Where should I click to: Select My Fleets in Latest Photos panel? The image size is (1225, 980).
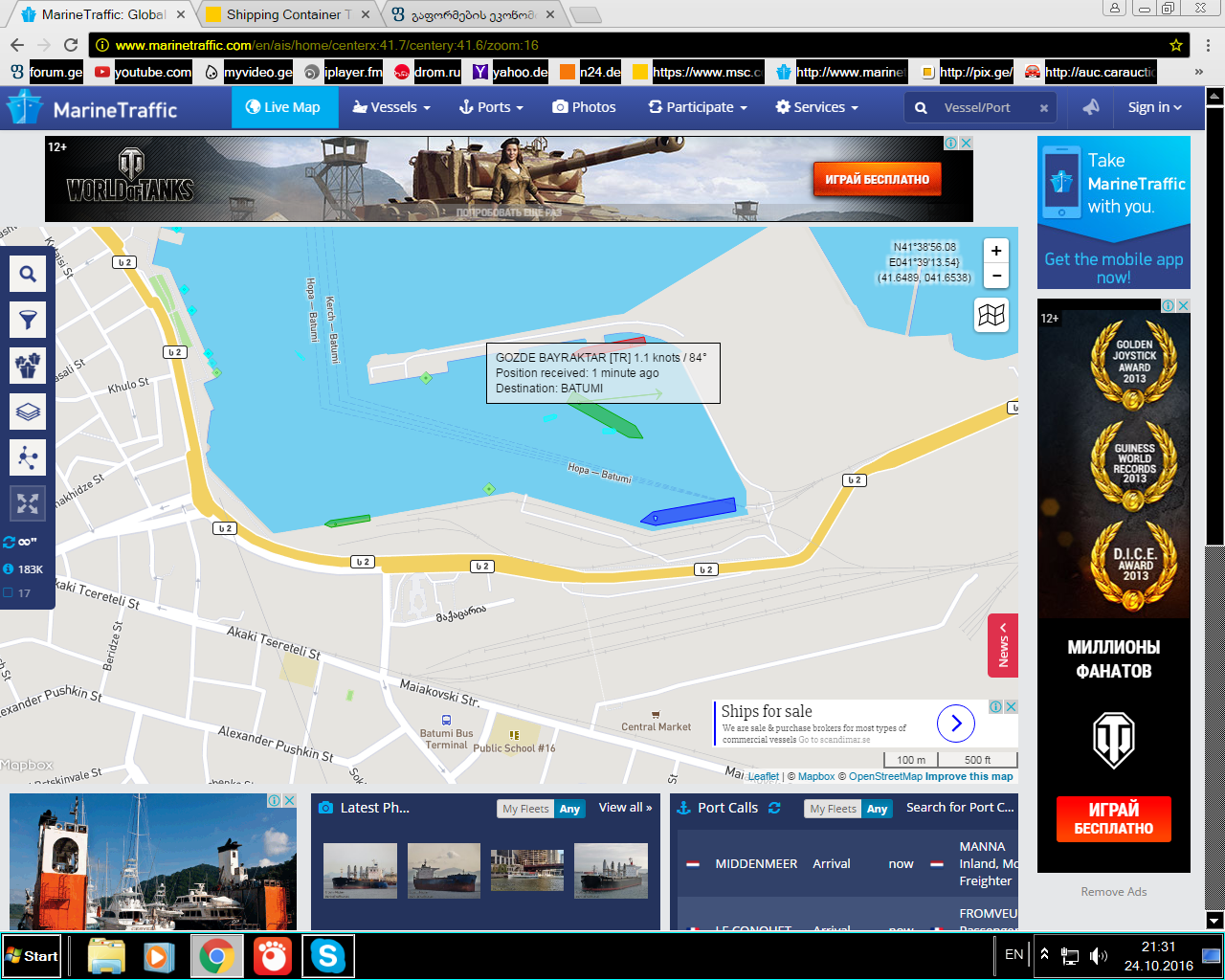point(525,809)
